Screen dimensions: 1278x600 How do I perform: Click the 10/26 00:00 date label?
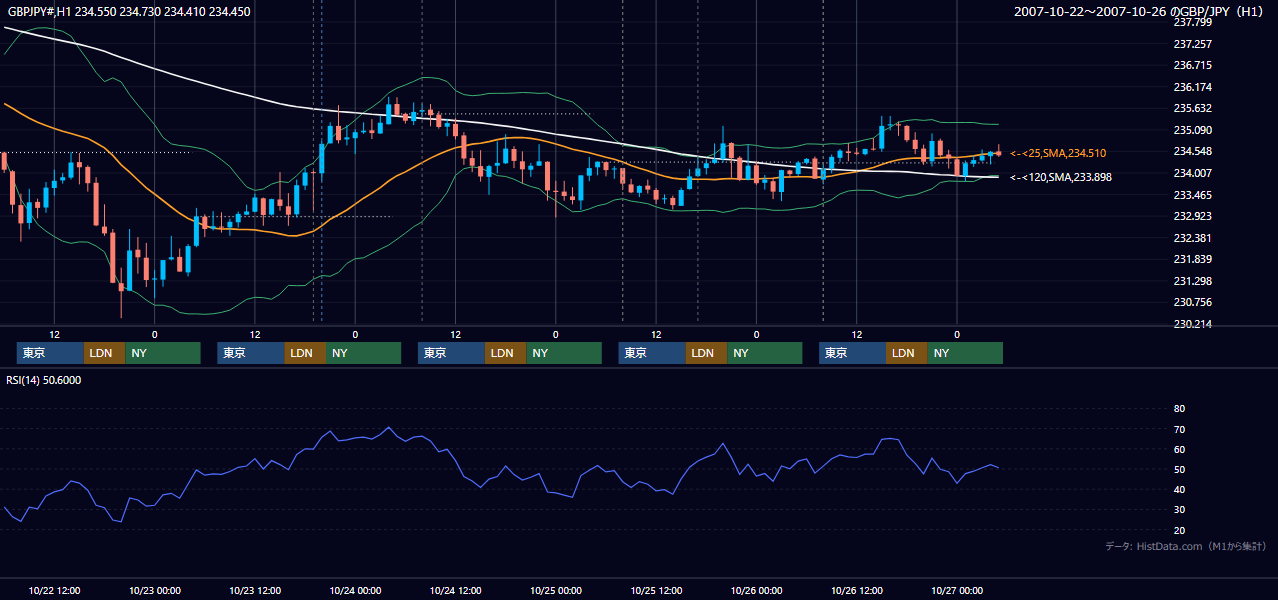(x=756, y=590)
